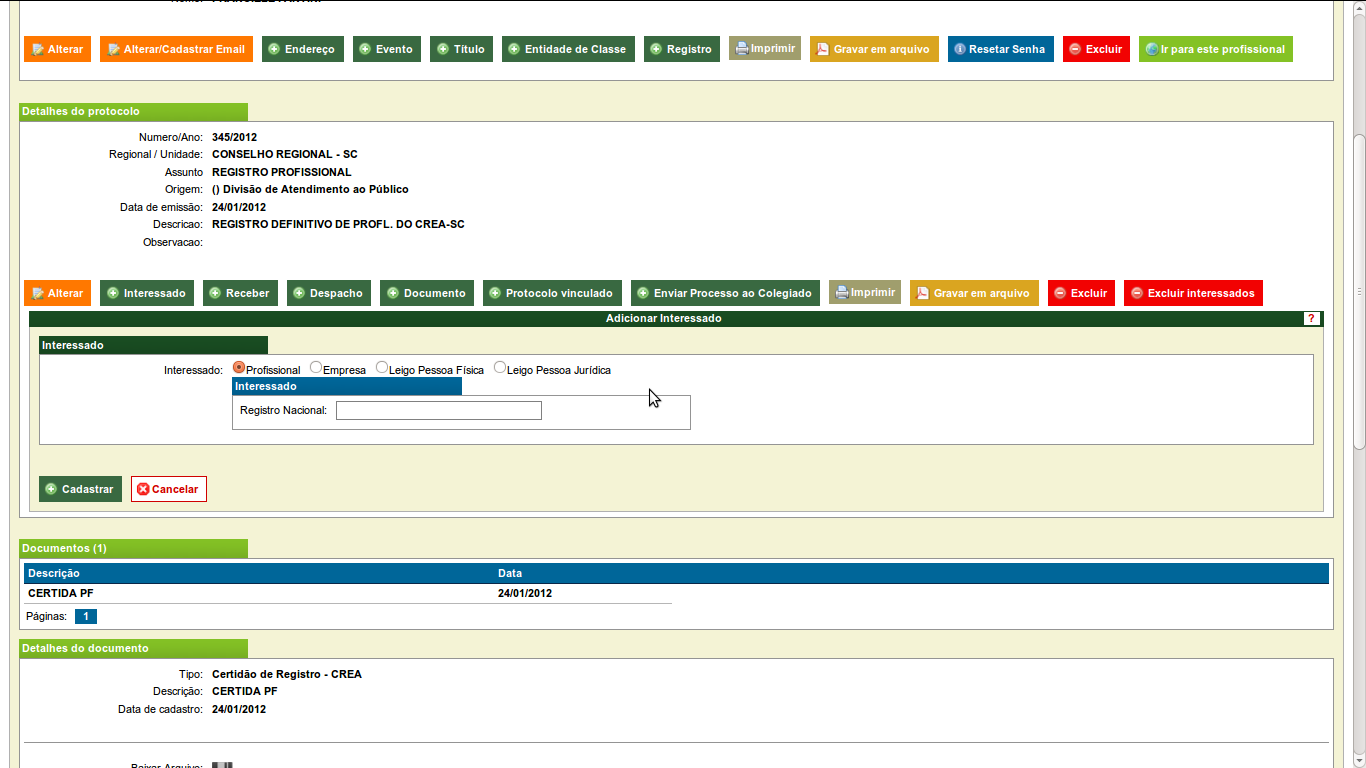The width and height of the screenshot is (1366, 768).
Task: Click the Receber button
Action: (240, 293)
